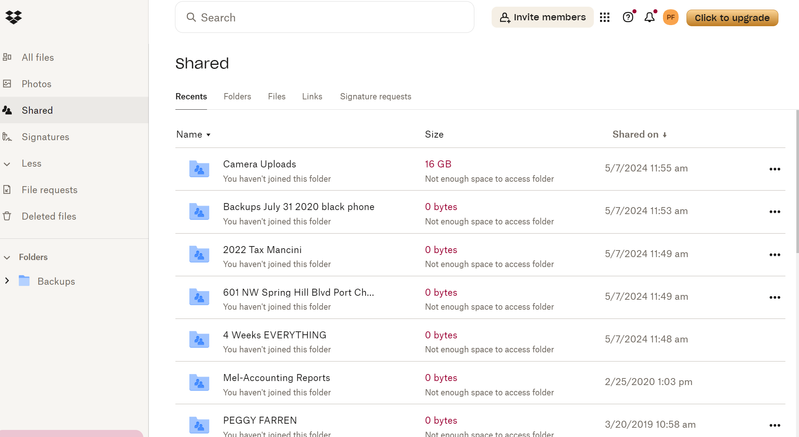Open the Name column sort dropdown

(194, 134)
